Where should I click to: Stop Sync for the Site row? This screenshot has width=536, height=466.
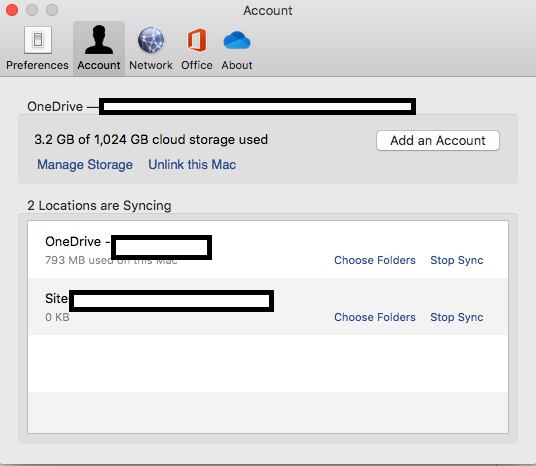[x=457, y=317]
